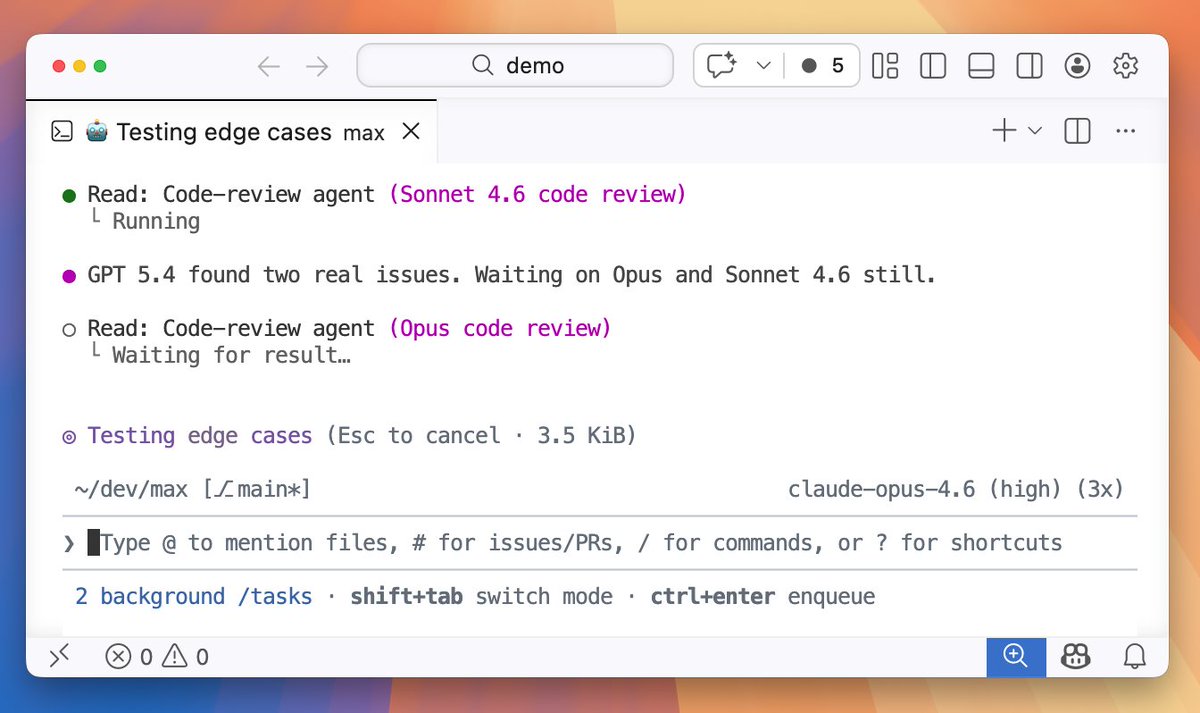
Task: Open the settings gear icon
Action: (x=1126, y=66)
